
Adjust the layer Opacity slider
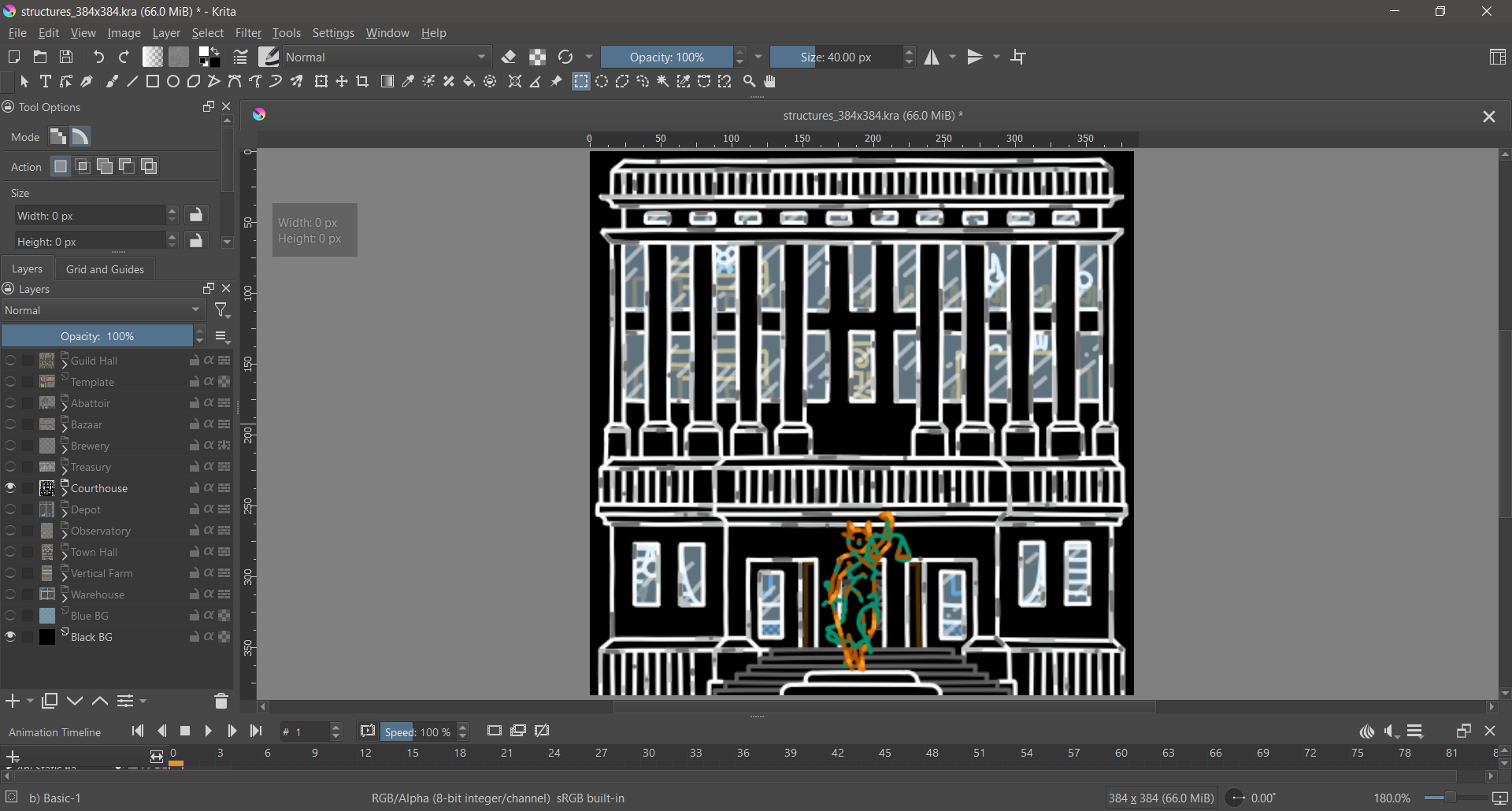[97, 337]
